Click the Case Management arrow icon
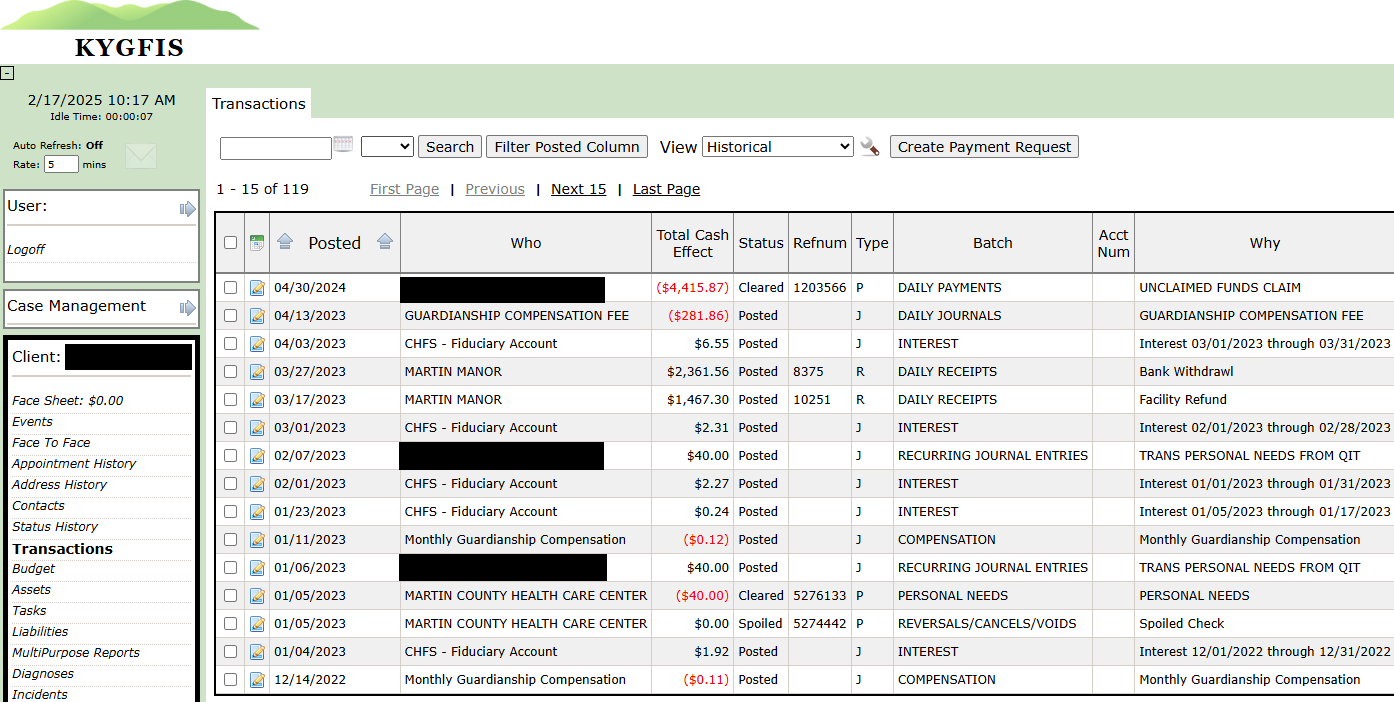The width and height of the screenshot is (1394, 702). click(x=187, y=307)
